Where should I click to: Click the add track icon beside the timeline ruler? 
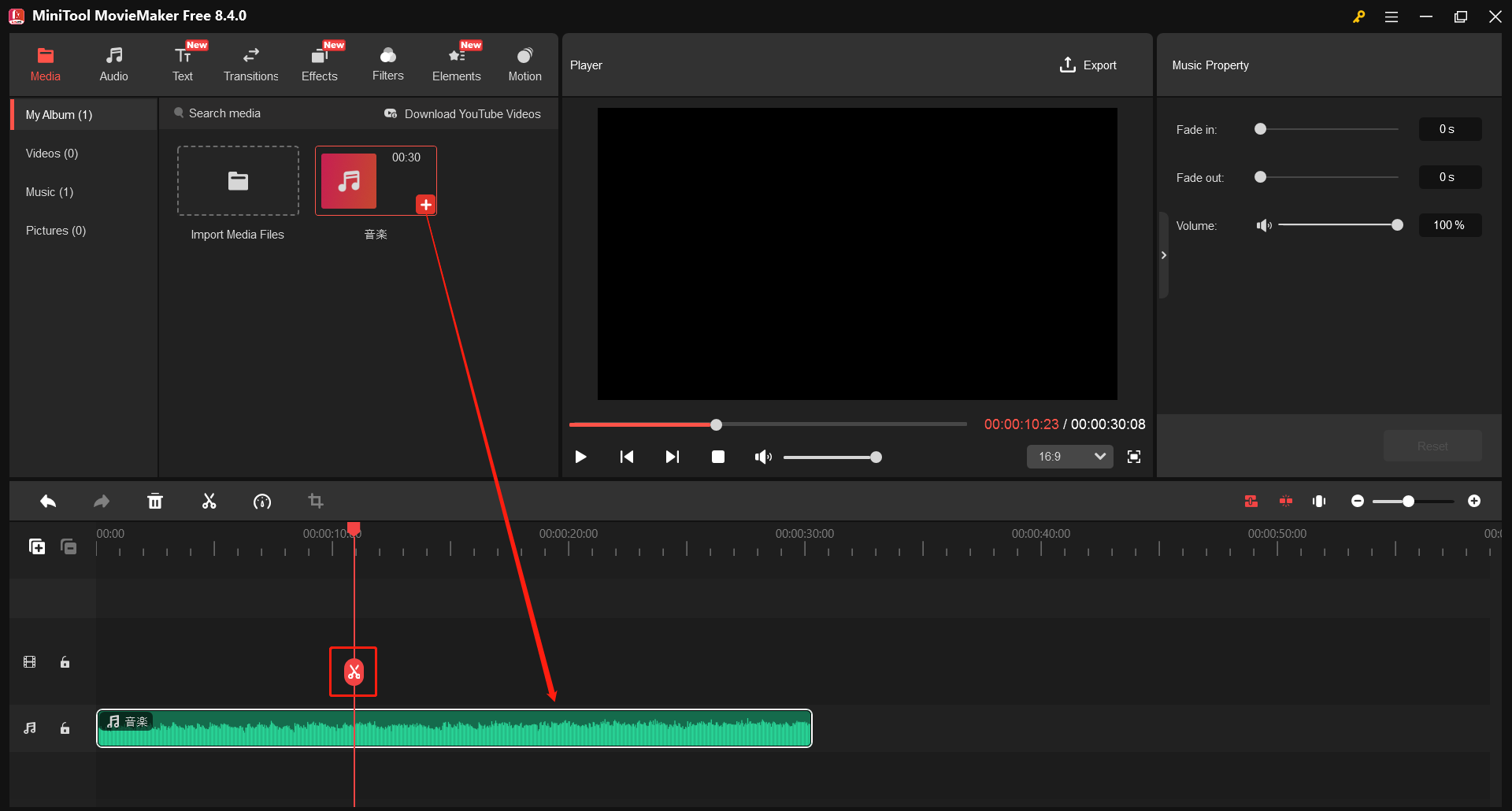[36, 546]
